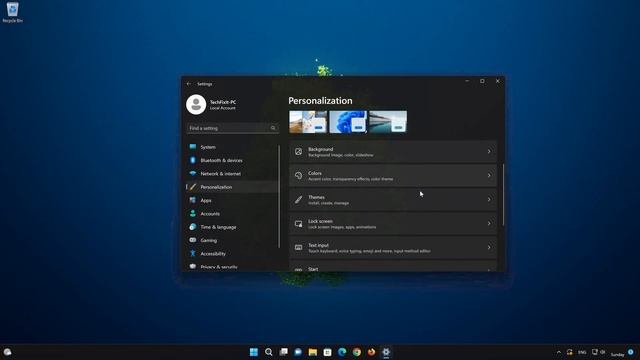640x360 pixels.
Task: Click the ENG language indicator
Action: [x=582, y=352]
